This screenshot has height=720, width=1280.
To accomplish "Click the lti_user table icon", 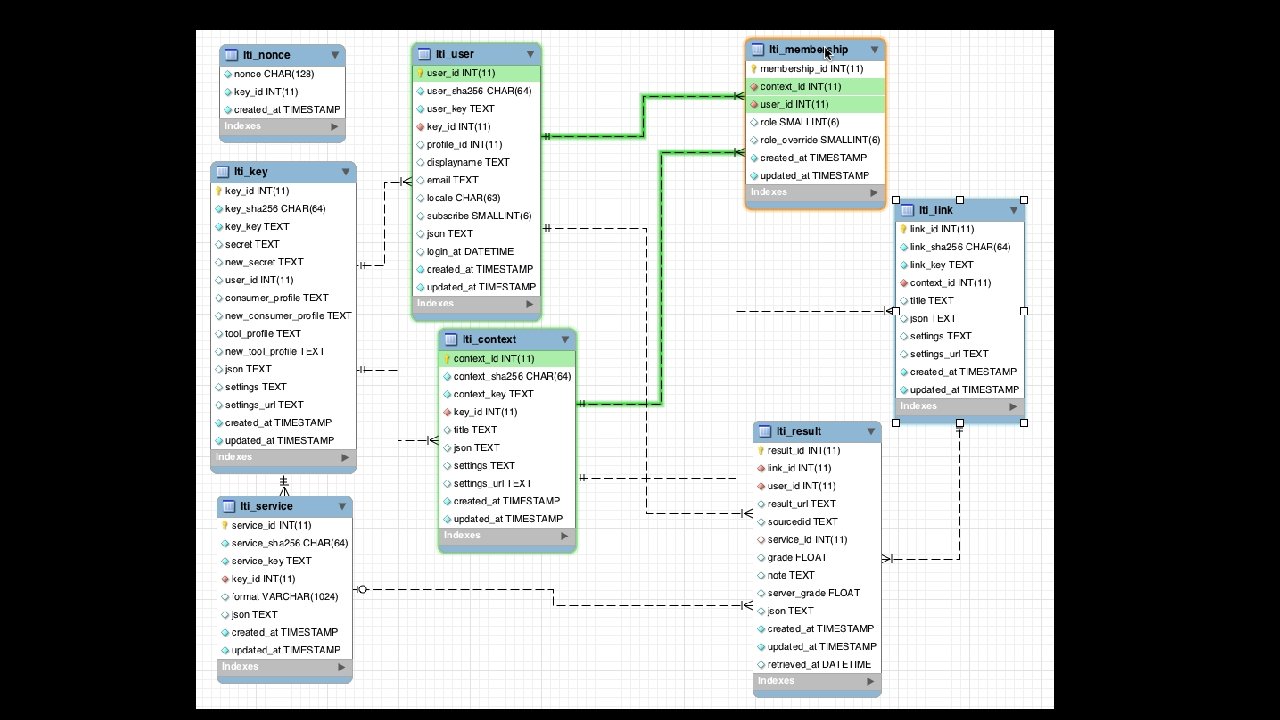I will tap(424, 54).
